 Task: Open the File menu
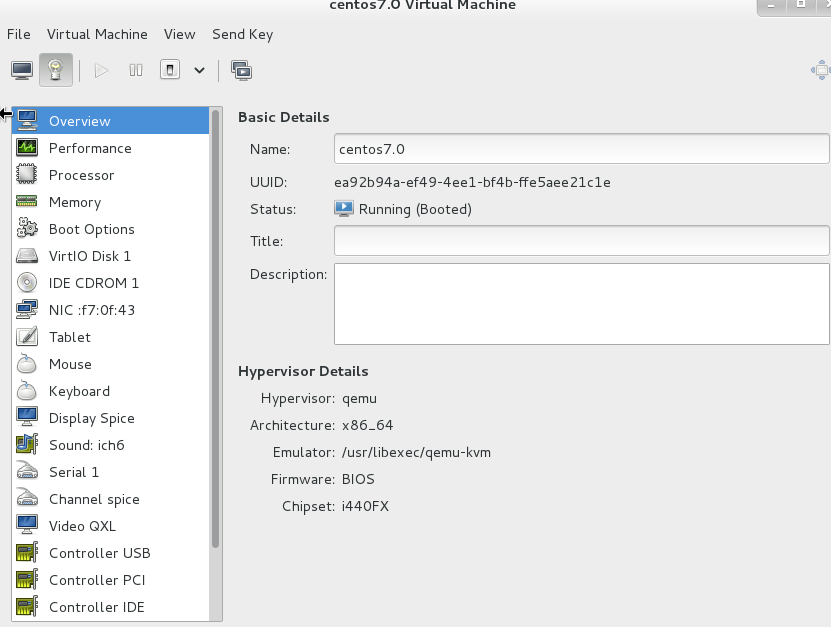[x=19, y=34]
